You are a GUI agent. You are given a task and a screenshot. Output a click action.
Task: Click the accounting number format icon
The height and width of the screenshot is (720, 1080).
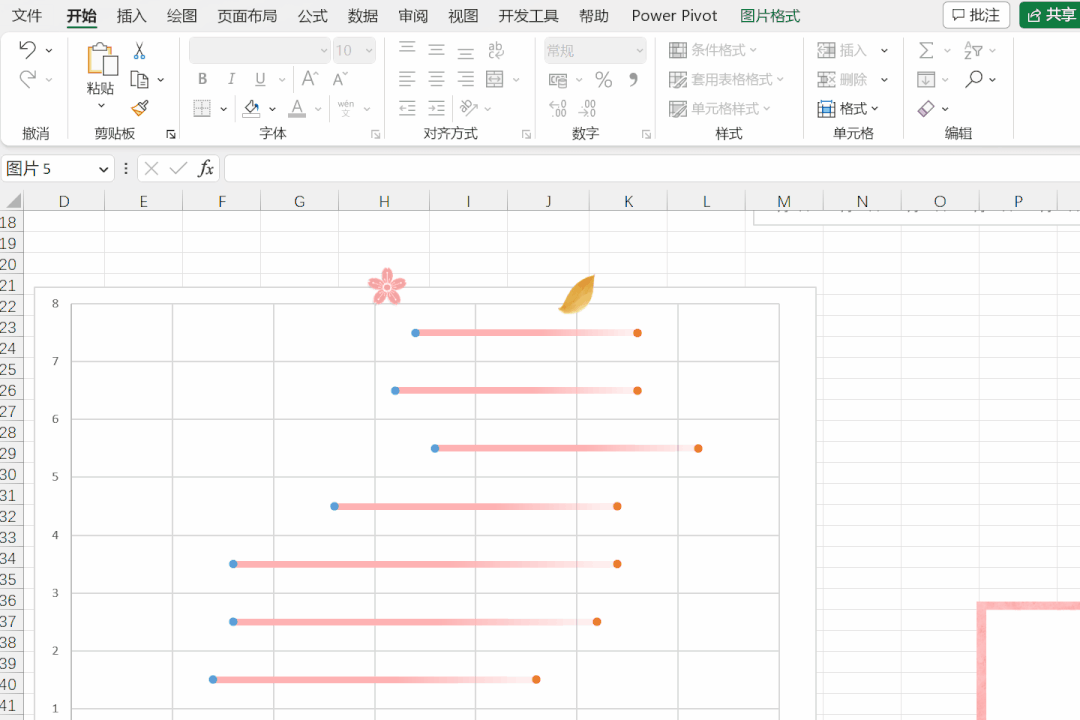click(558, 80)
